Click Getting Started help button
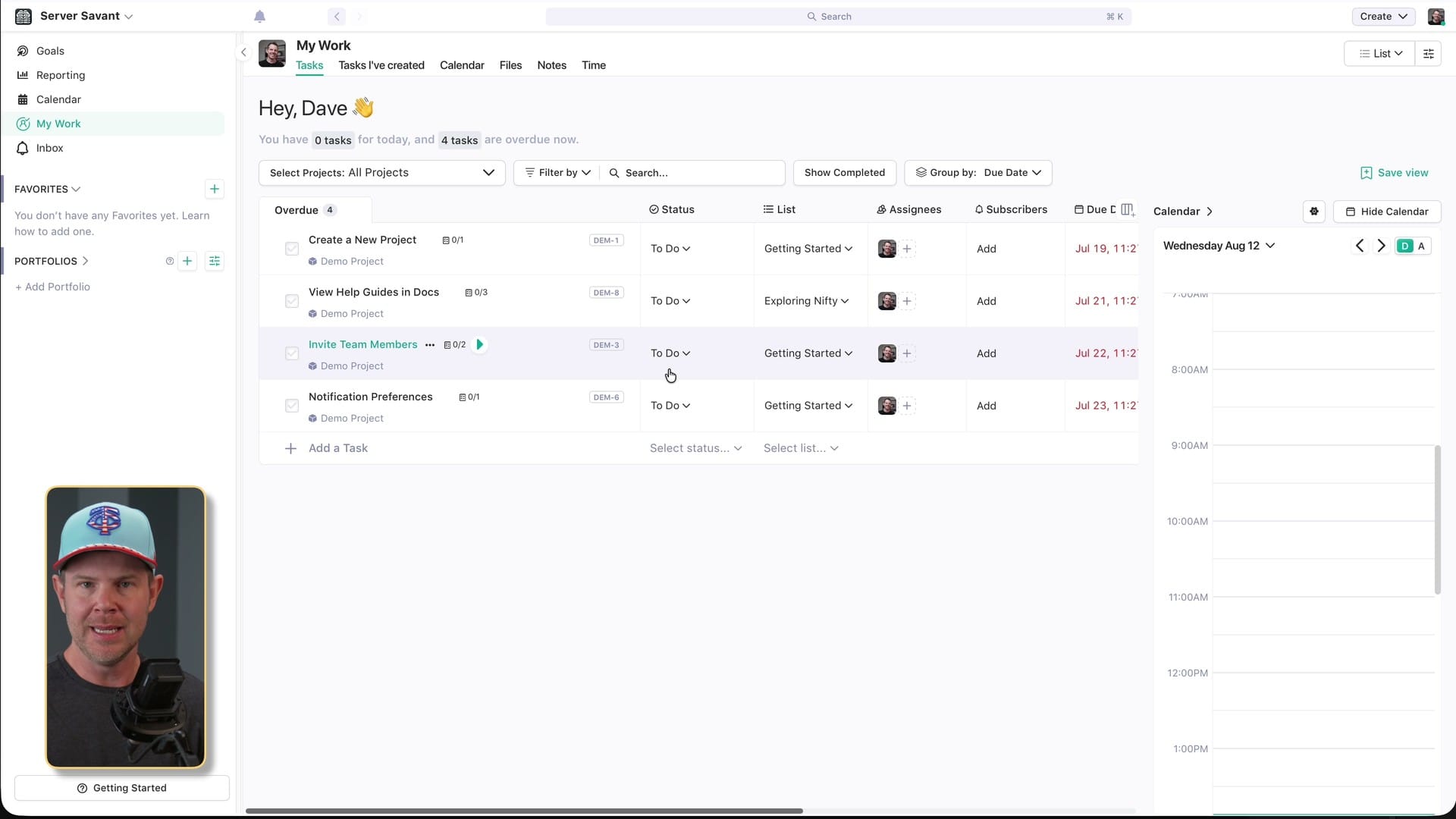Viewport: 1456px width, 819px height. pyautogui.click(x=121, y=788)
